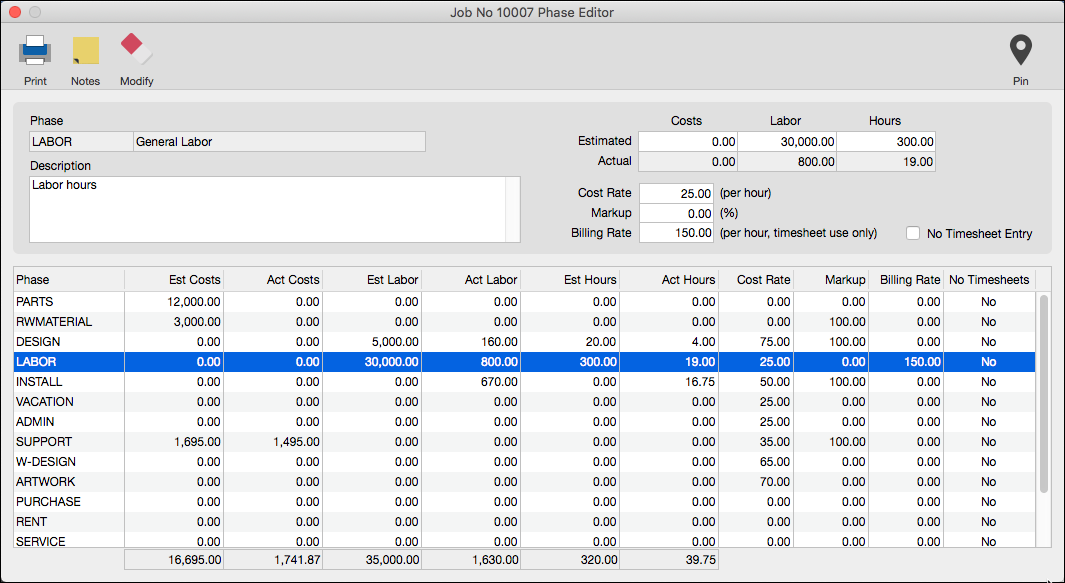Enable the No Timesheet Entry checkbox
The image size is (1065, 583).
[913, 233]
